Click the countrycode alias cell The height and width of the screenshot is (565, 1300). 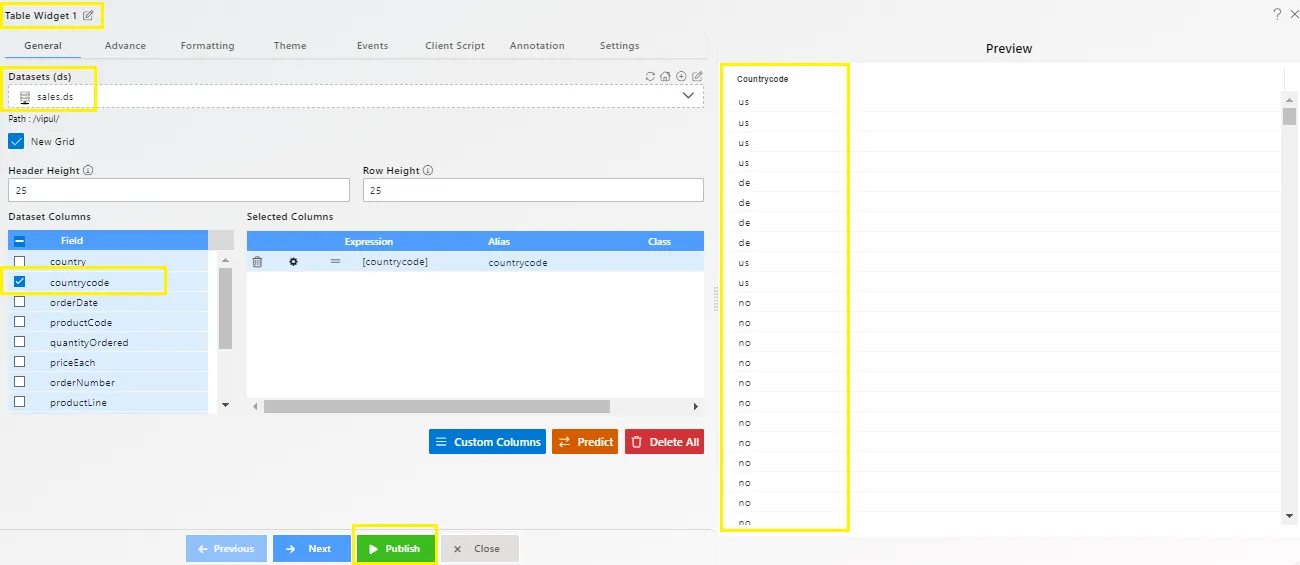(x=518, y=262)
